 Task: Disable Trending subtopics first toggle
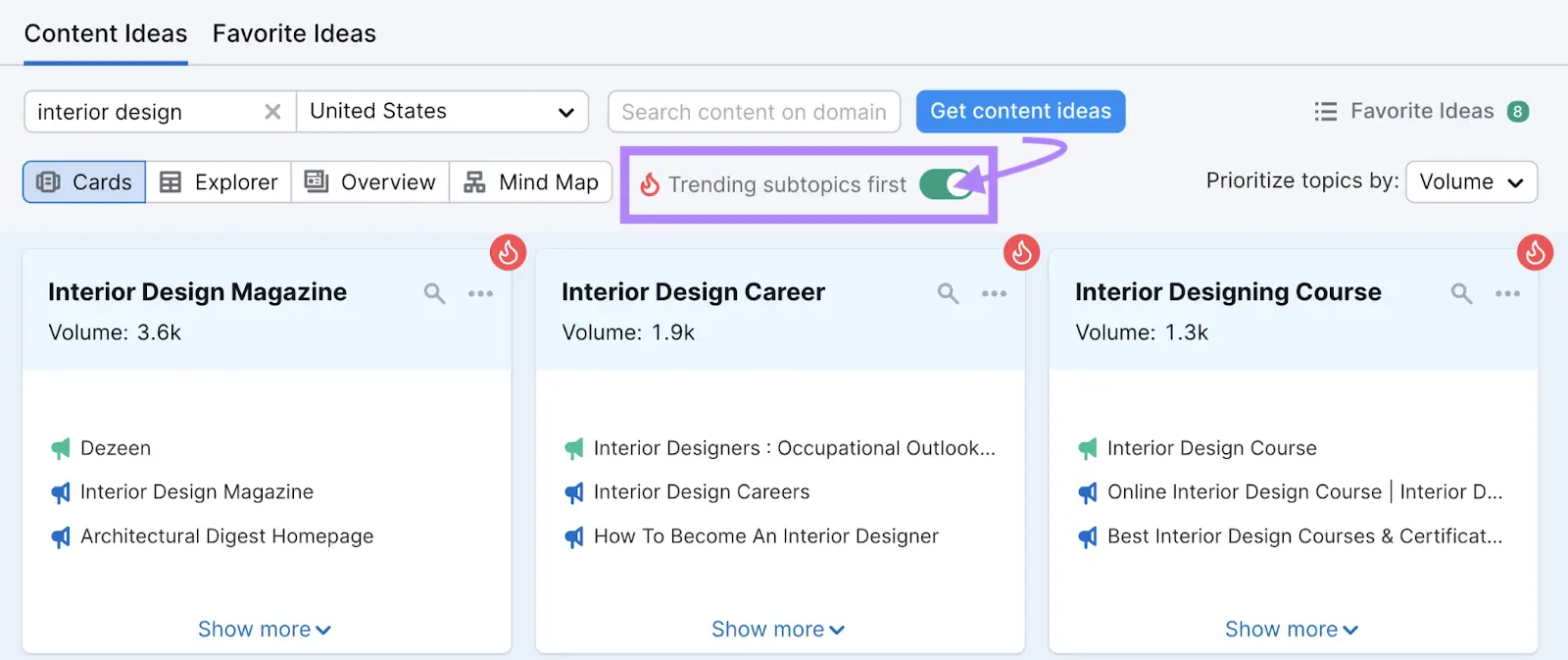tap(946, 184)
